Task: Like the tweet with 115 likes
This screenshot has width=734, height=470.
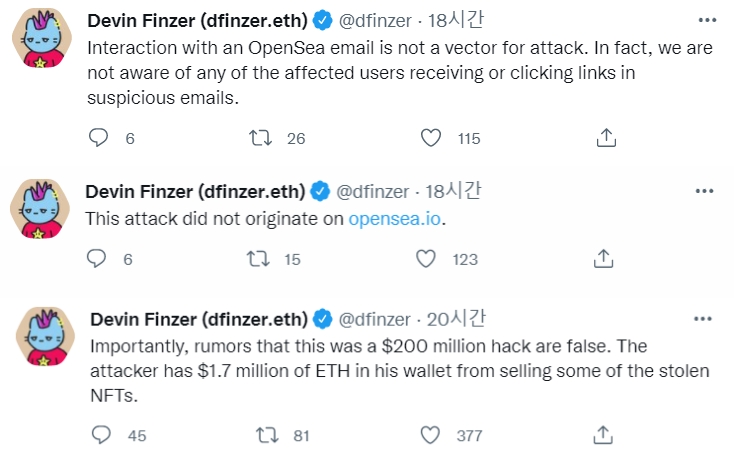Action: [431, 138]
